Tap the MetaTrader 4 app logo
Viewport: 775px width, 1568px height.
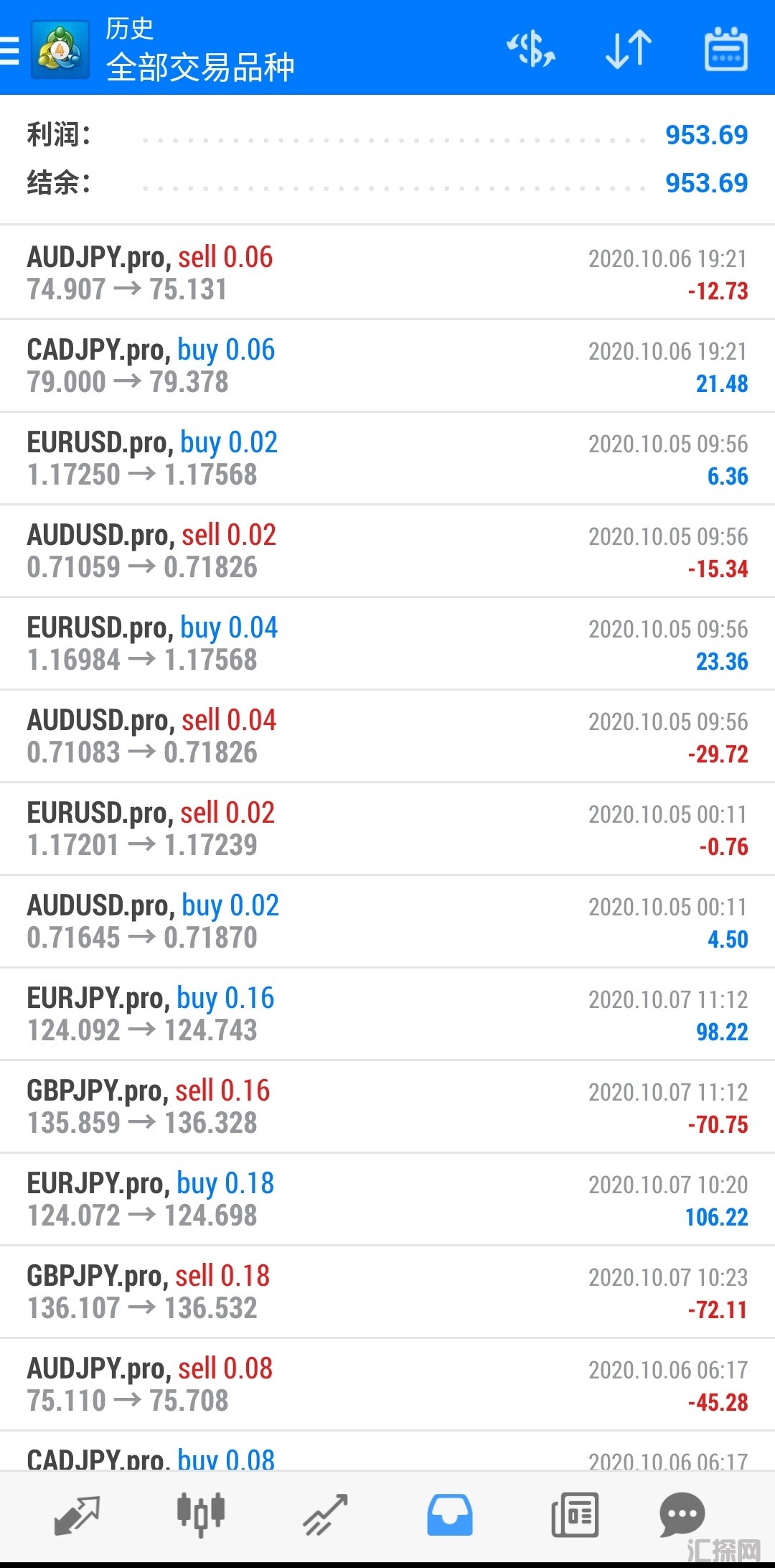pos(60,50)
